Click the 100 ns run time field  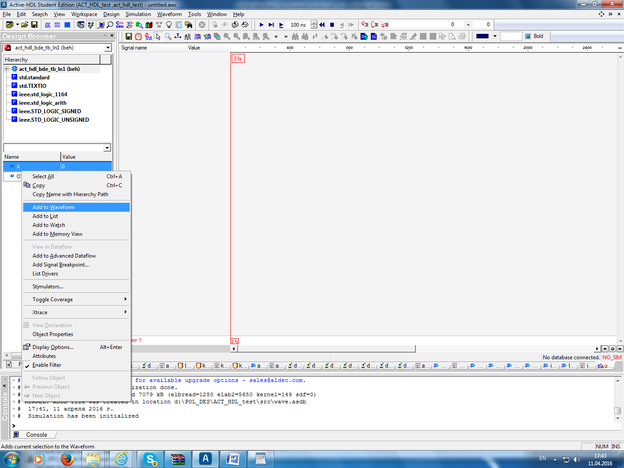[298, 25]
